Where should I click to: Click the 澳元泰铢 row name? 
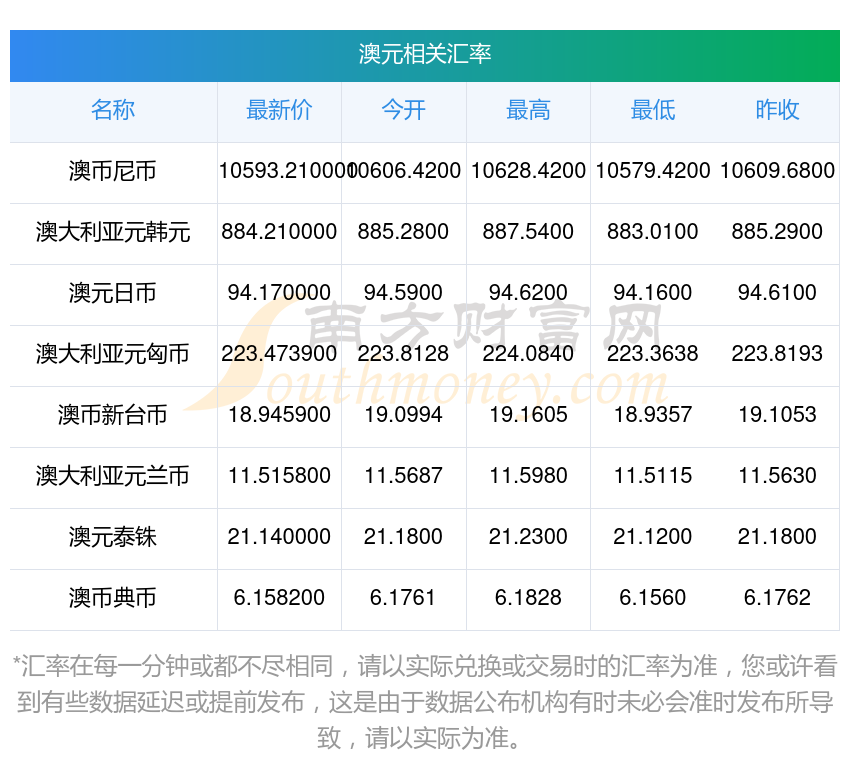pyautogui.click(x=113, y=537)
